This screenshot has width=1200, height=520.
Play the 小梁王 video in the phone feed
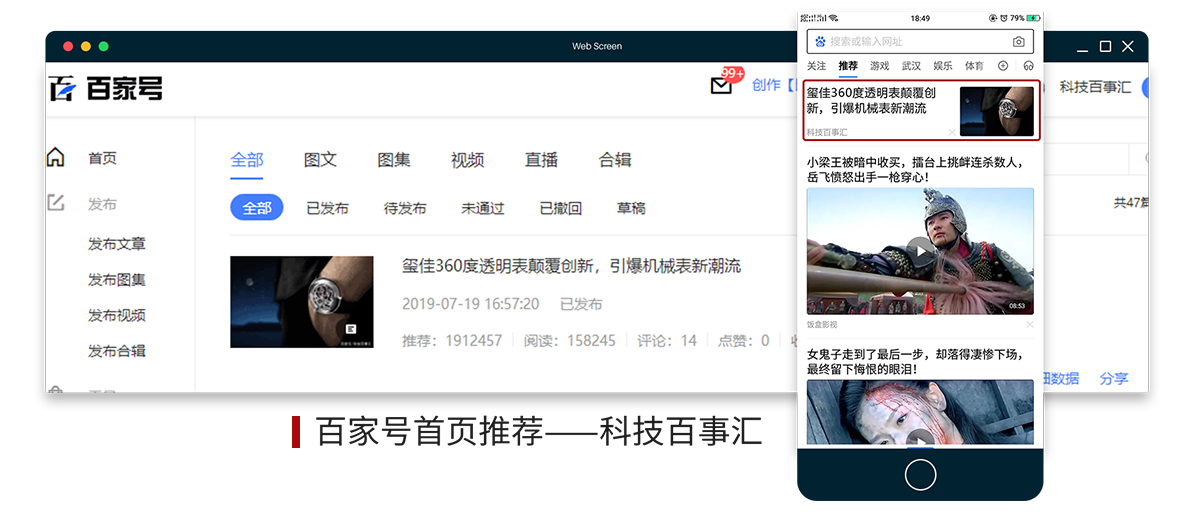pyautogui.click(x=920, y=250)
